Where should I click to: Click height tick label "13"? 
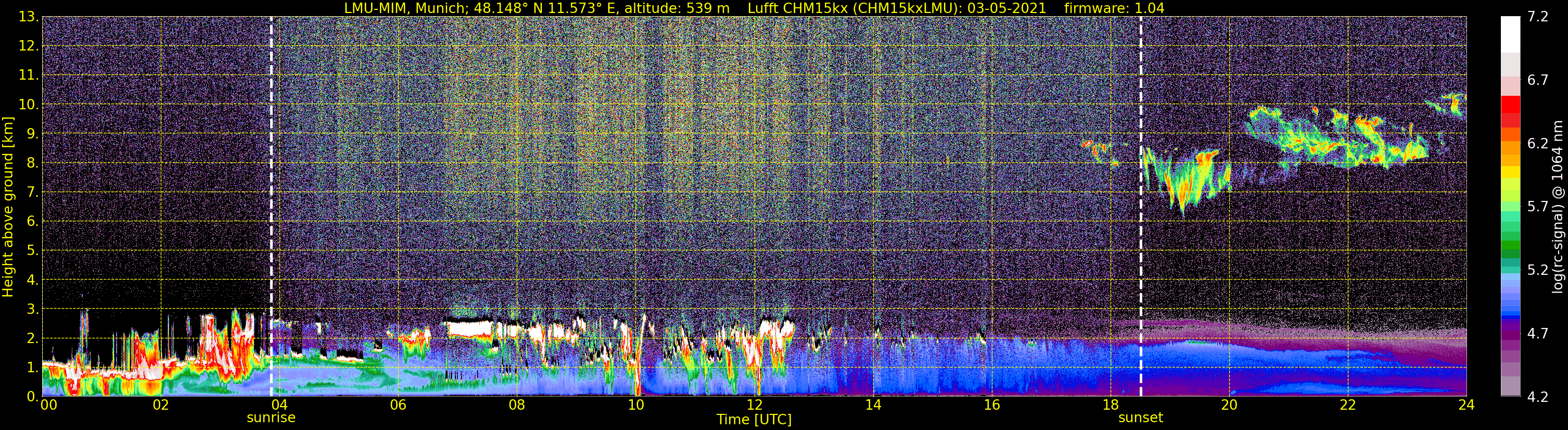[28, 17]
